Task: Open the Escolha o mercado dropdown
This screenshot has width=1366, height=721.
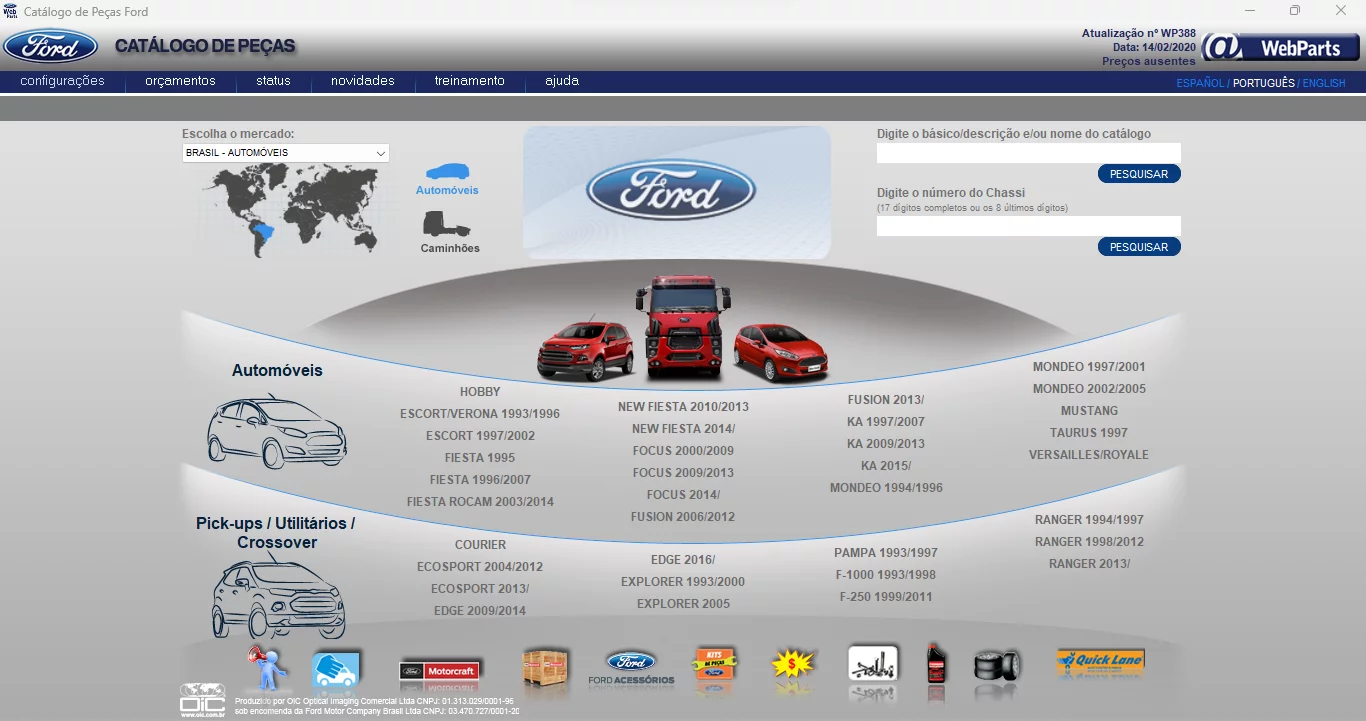Action: pos(283,152)
